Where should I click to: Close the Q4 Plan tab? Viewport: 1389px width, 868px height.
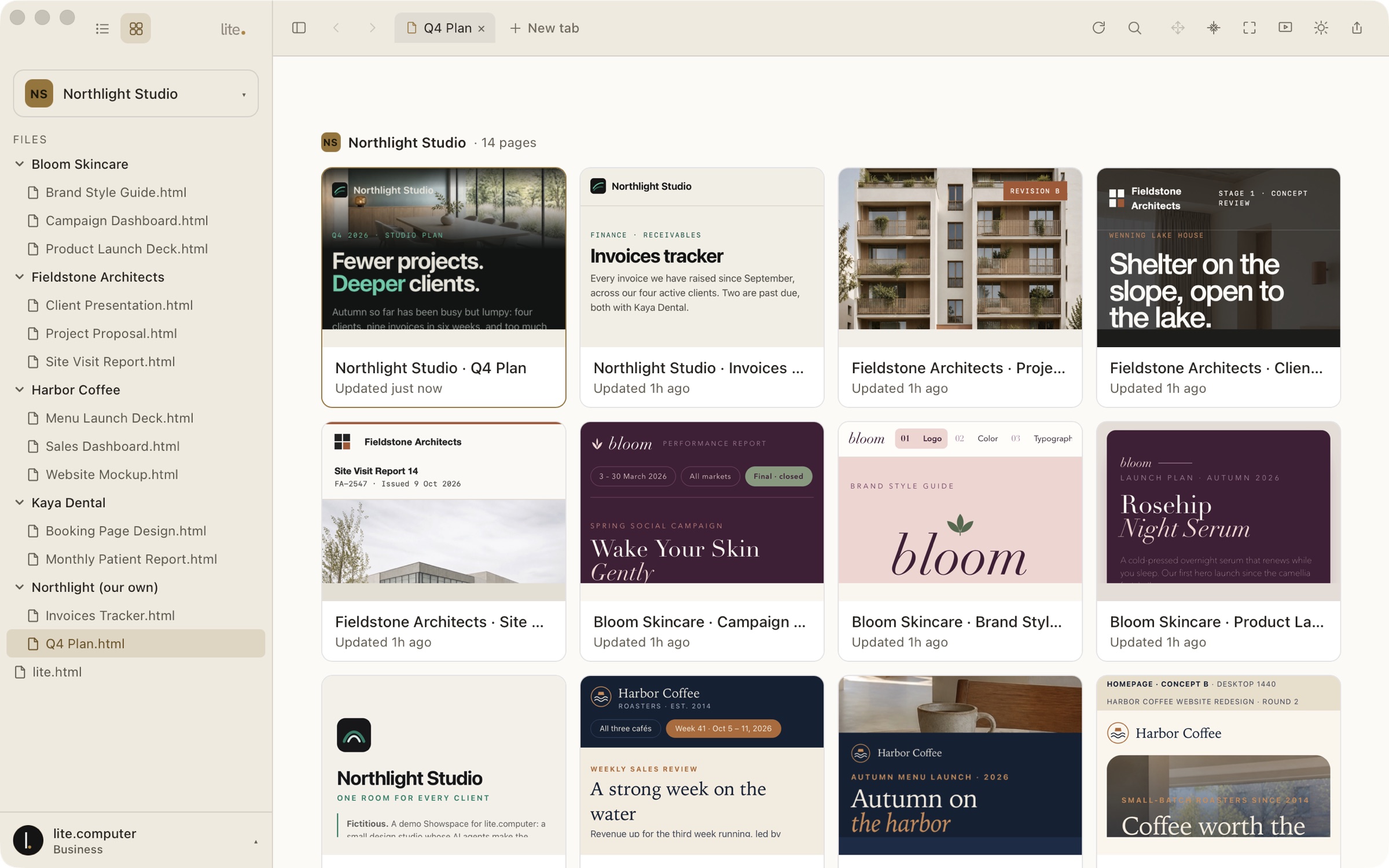tap(482, 28)
